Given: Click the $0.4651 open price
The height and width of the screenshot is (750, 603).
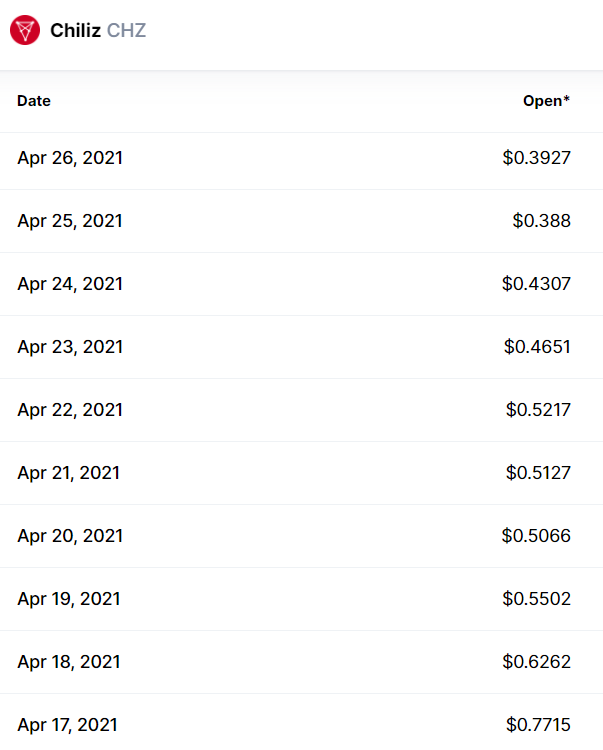Looking at the screenshot, I should tap(537, 347).
